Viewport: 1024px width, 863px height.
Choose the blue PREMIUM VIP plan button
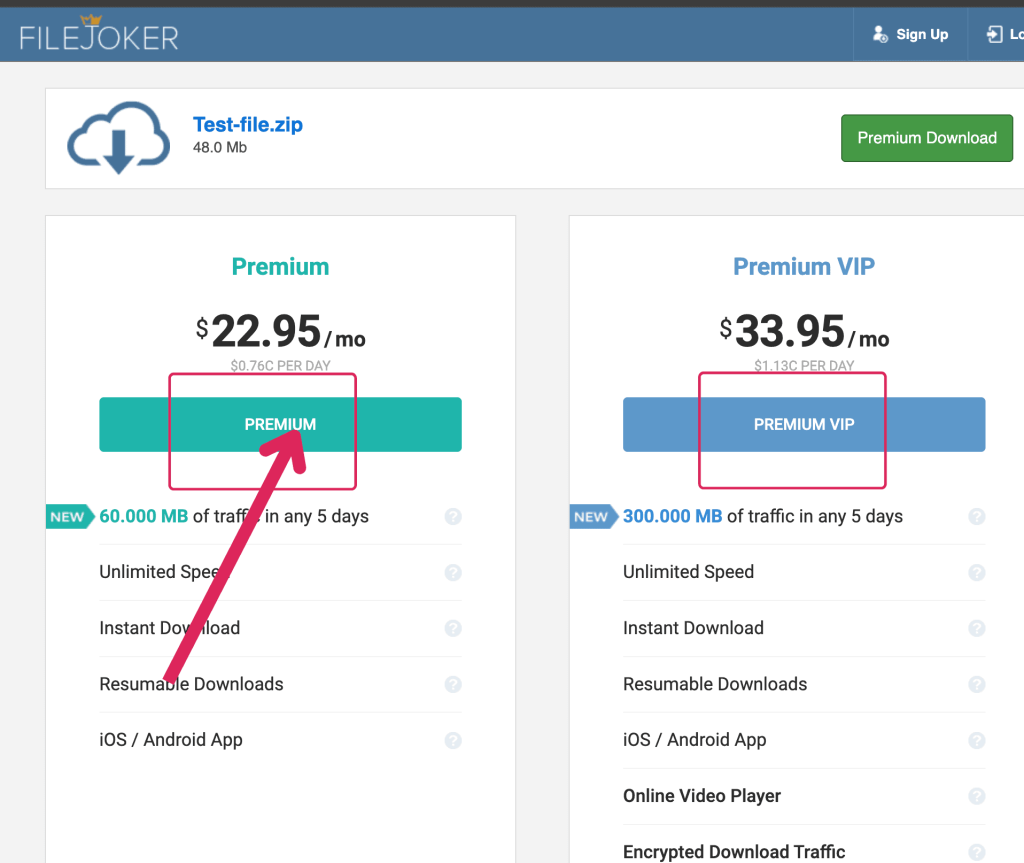804,425
